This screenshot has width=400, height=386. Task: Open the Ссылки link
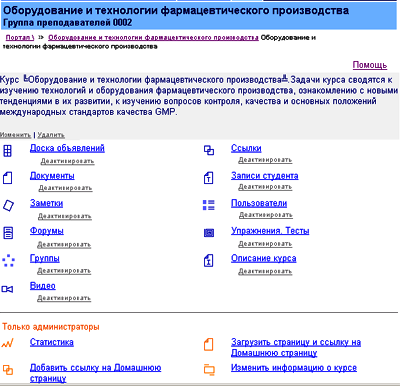pos(246,148)
